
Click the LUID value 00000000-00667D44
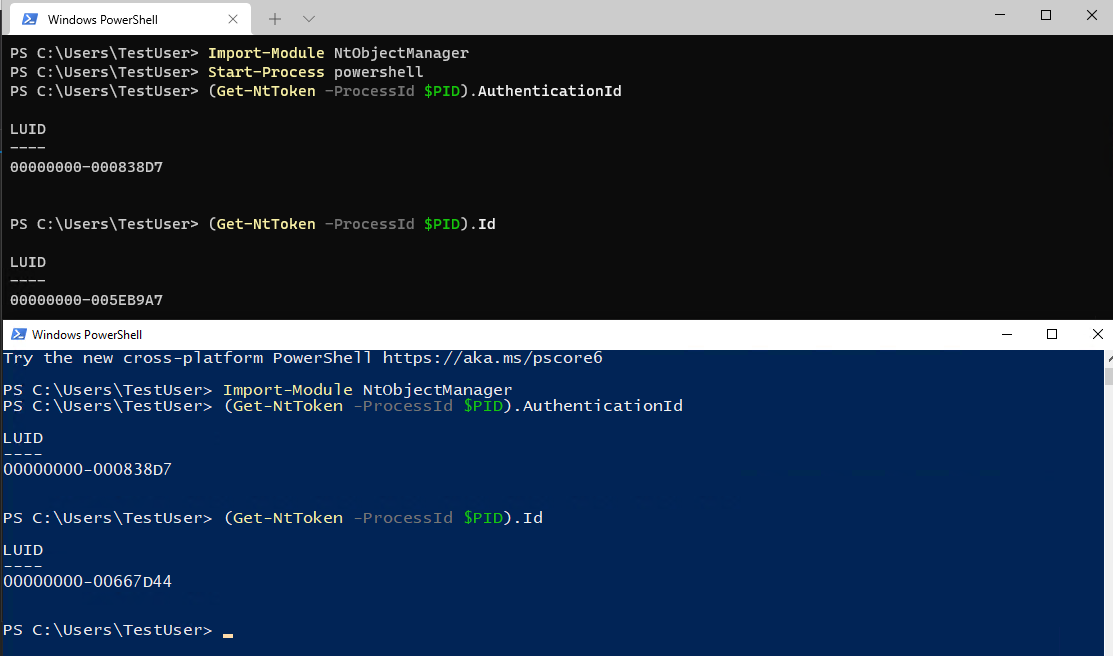coord(87,581)
